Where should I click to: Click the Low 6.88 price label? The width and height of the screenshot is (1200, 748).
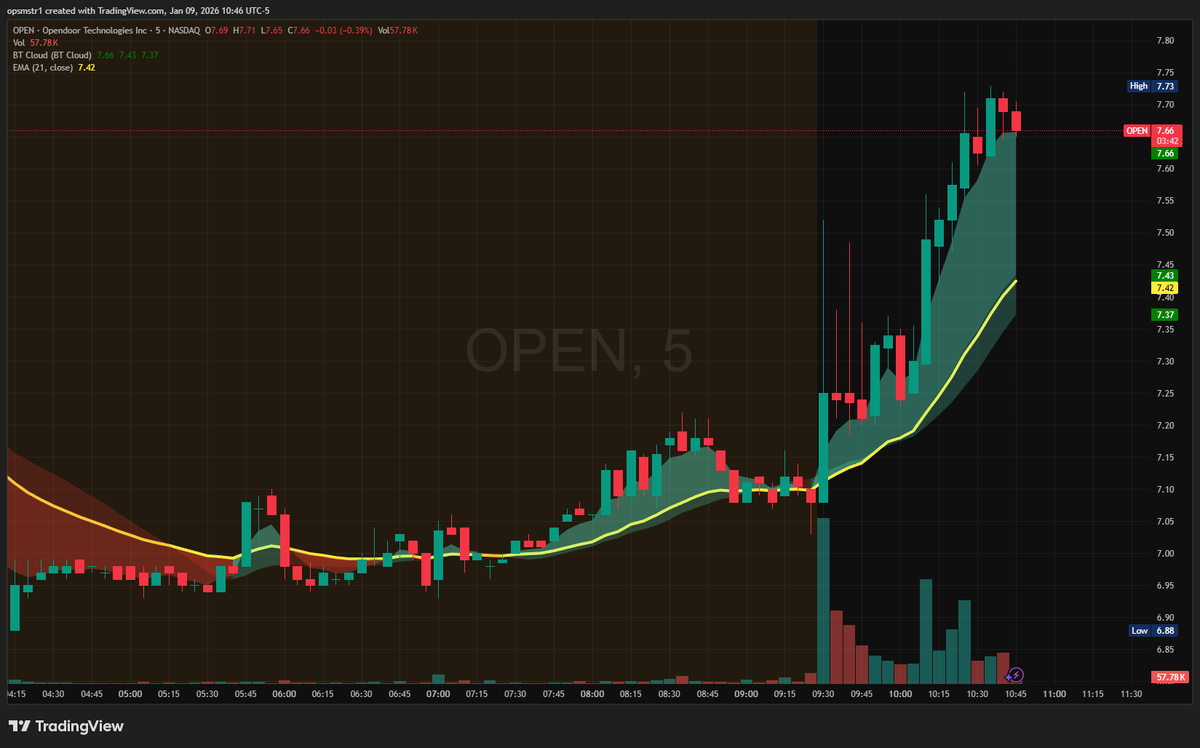(1153, 631)
